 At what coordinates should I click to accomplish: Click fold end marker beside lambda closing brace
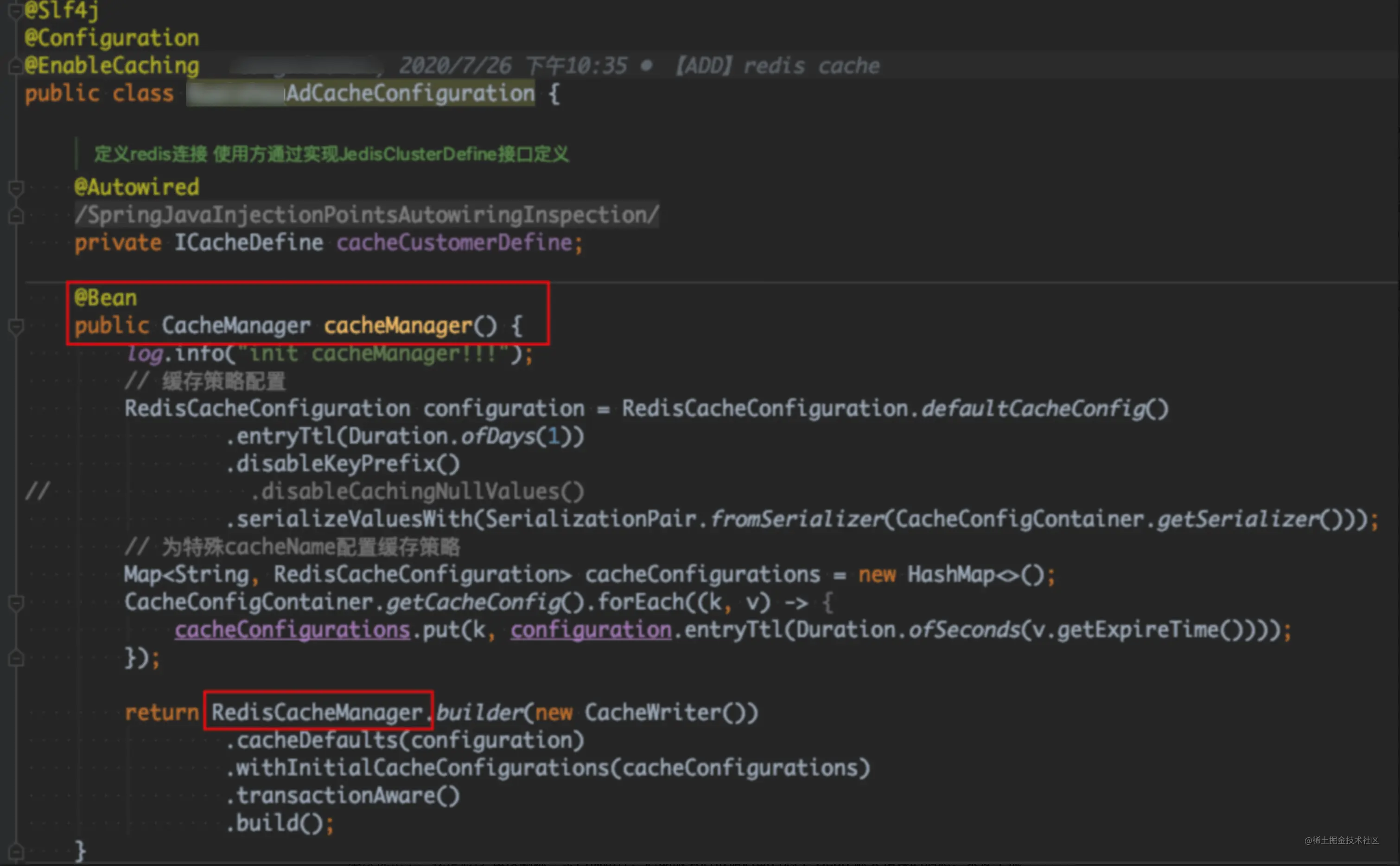pos(16,658)
